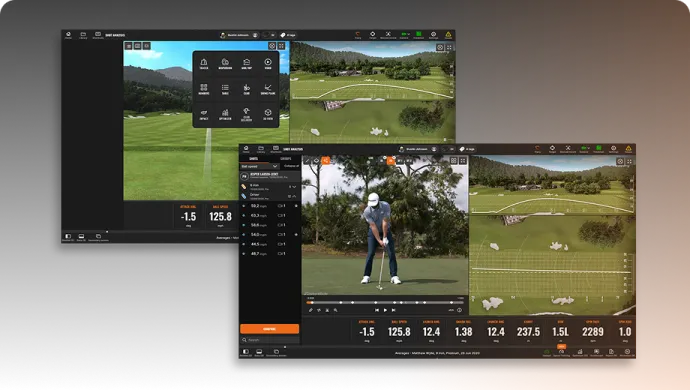Open Library in the front window top bar
The image size is (690, 390).
tap(261, 149)
